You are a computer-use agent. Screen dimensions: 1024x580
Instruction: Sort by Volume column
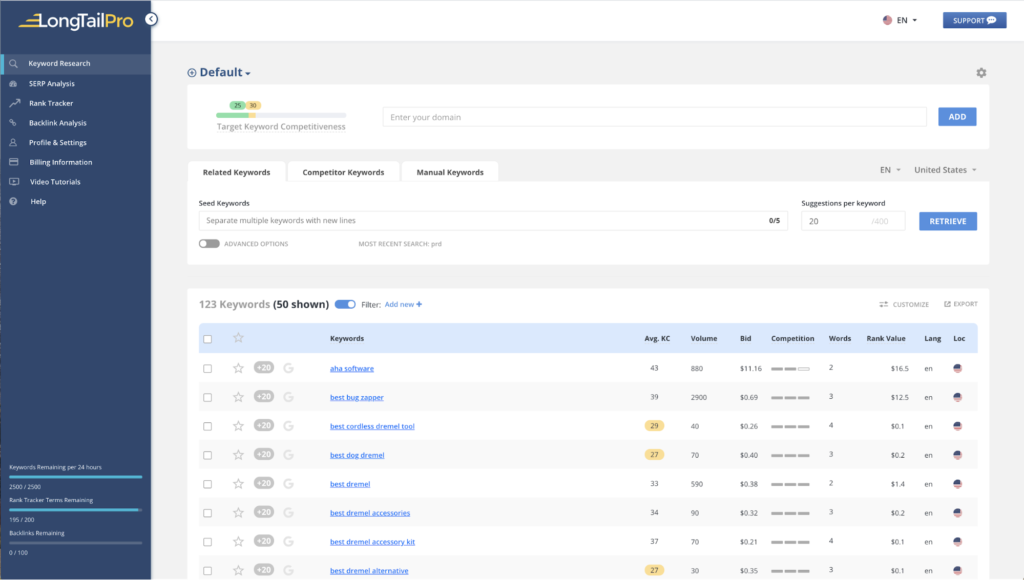coord(703,338)
